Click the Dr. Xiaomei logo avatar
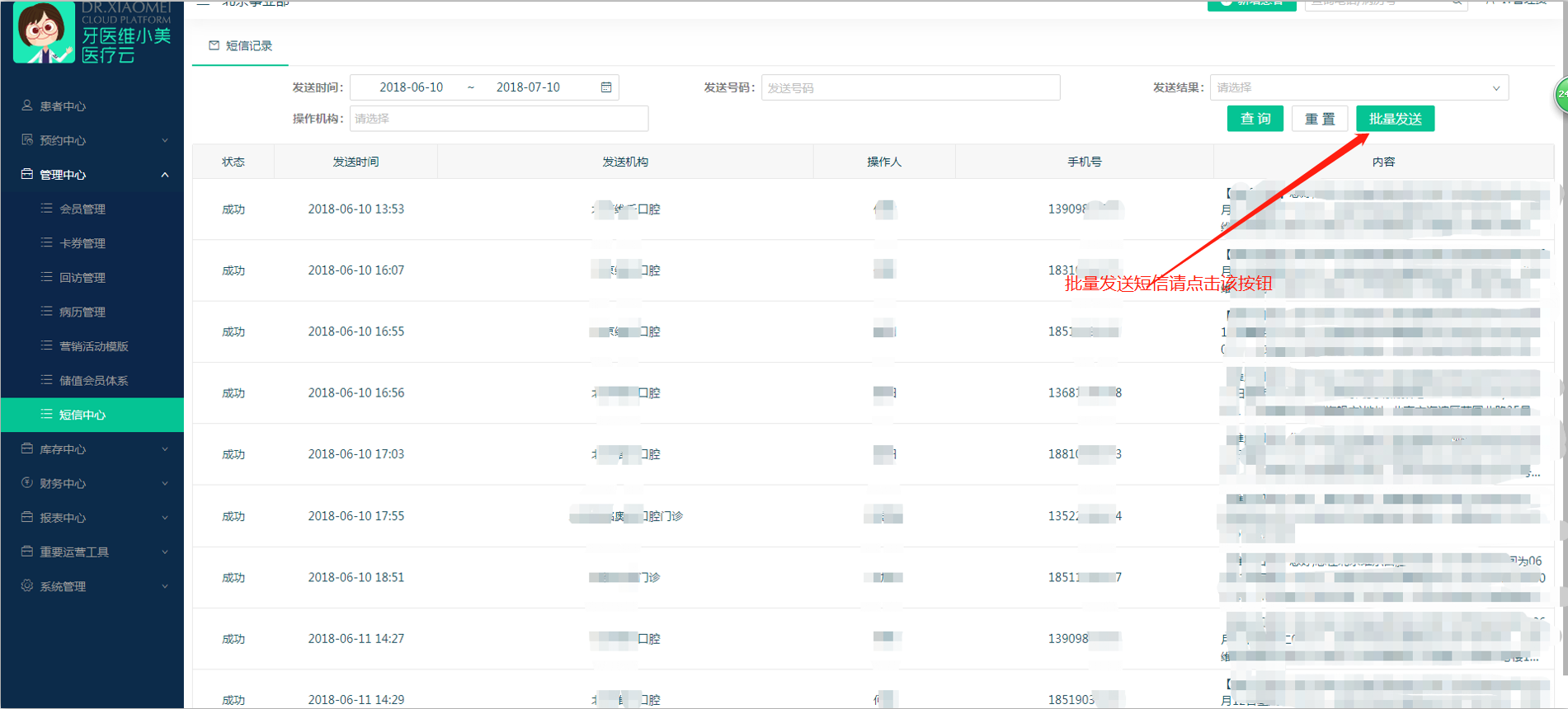This screenshot has height=709, width=1568. point(44,33)
